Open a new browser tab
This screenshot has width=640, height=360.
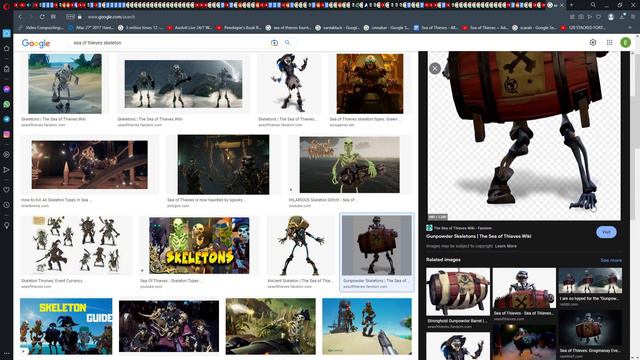pyautogui.click(x=571, y=5)
